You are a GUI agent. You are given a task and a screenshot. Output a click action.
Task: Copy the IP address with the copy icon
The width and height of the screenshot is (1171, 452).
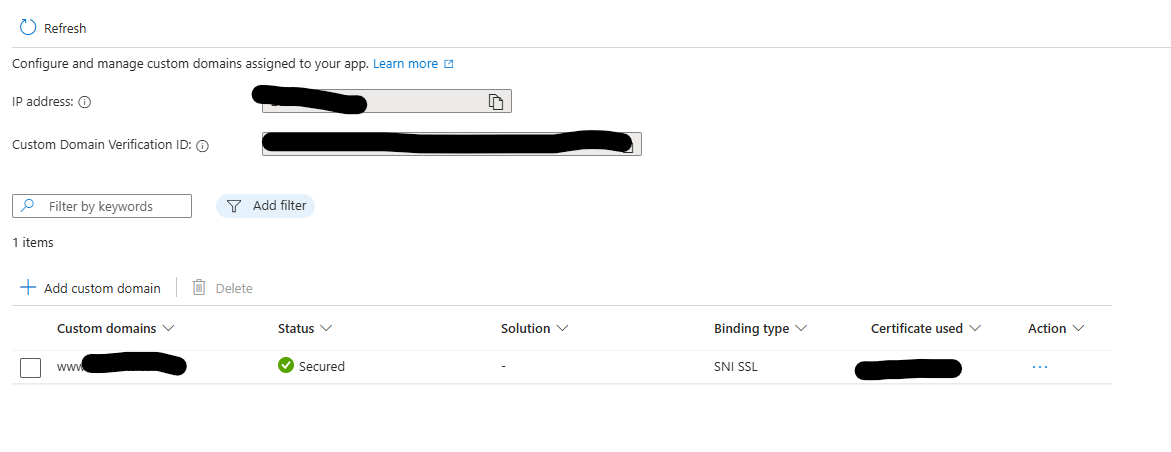tap(496, 102)
